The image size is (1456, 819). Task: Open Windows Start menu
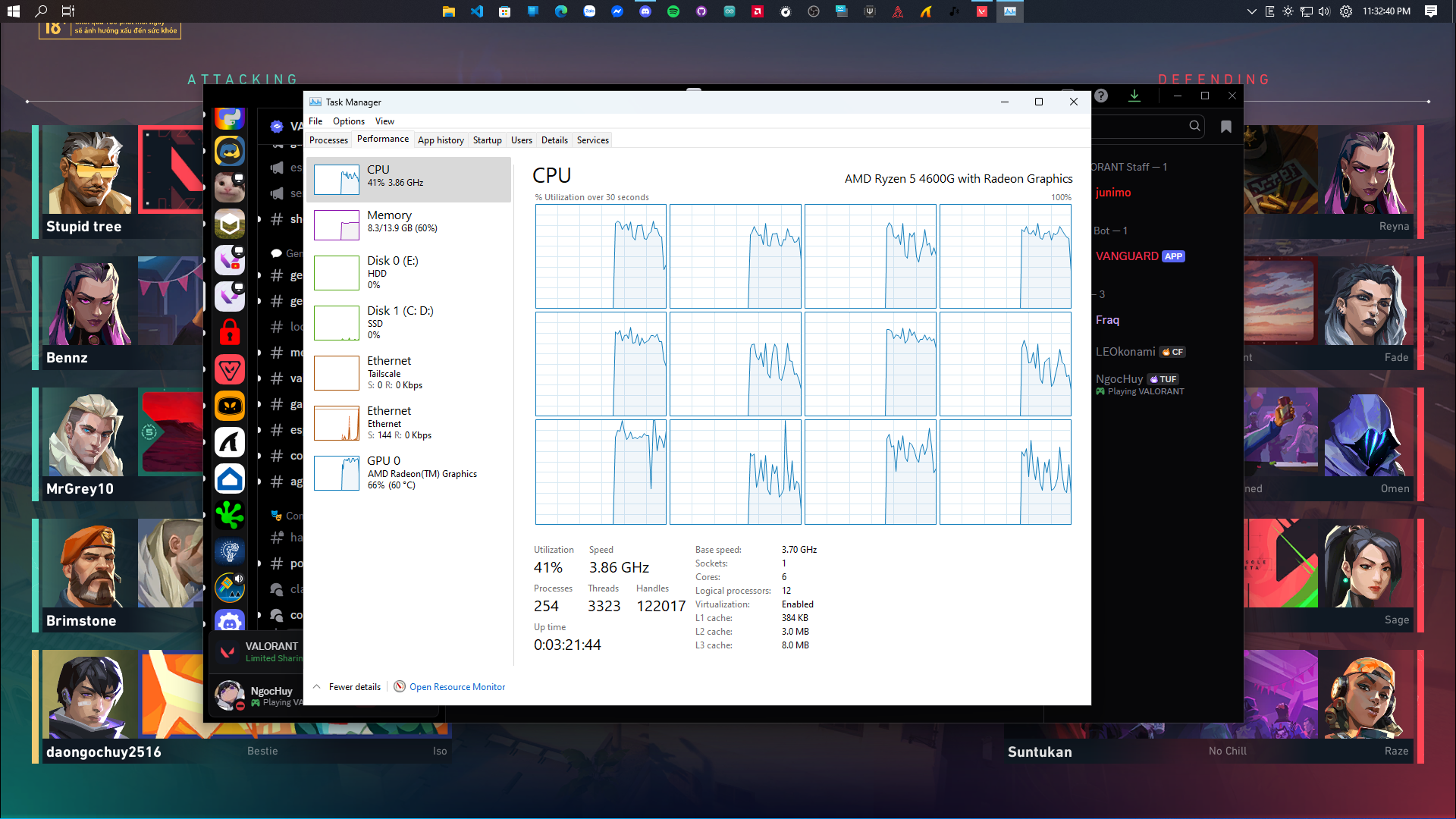(x=13, y=11)
